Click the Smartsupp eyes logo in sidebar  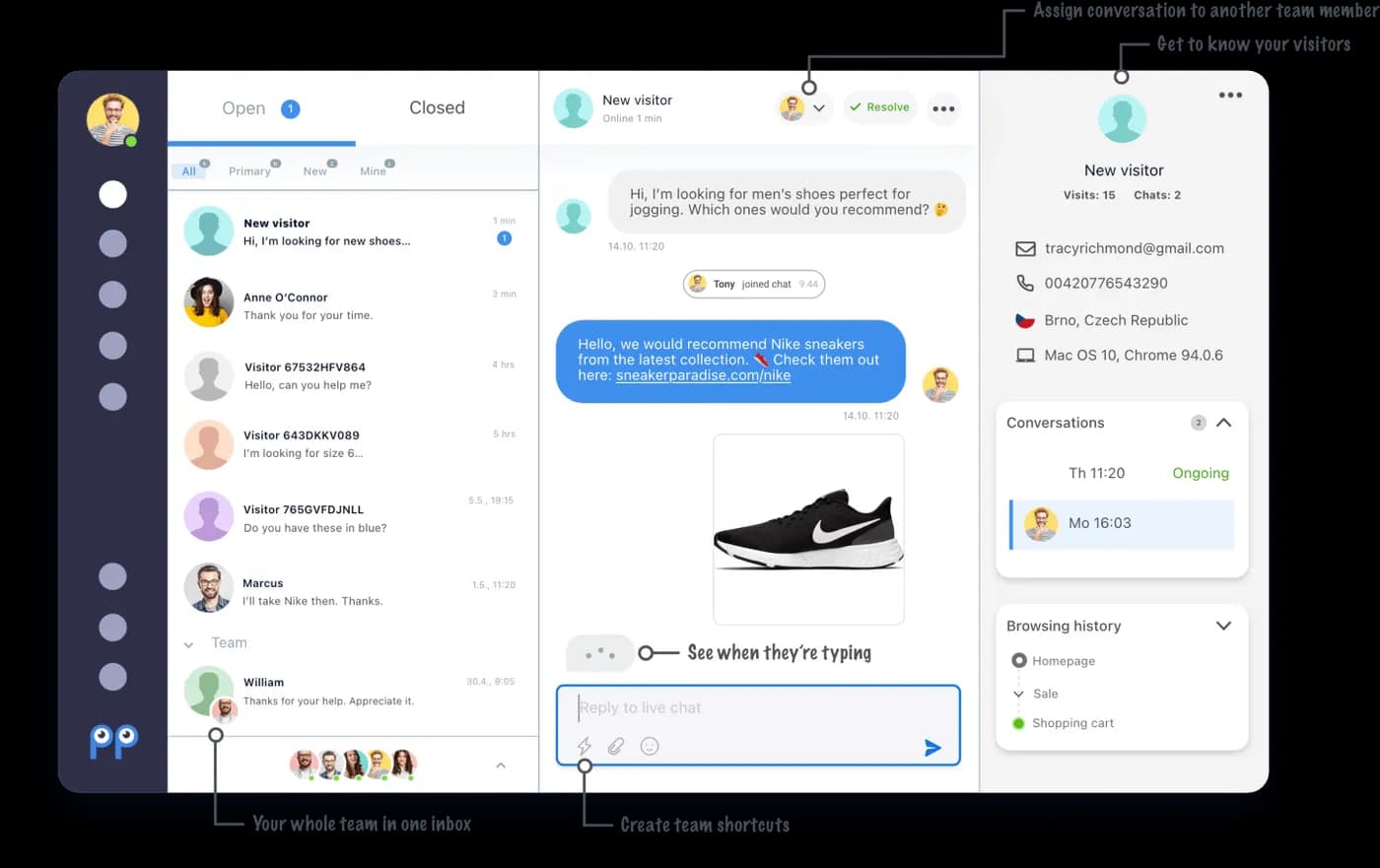(113, 741)
